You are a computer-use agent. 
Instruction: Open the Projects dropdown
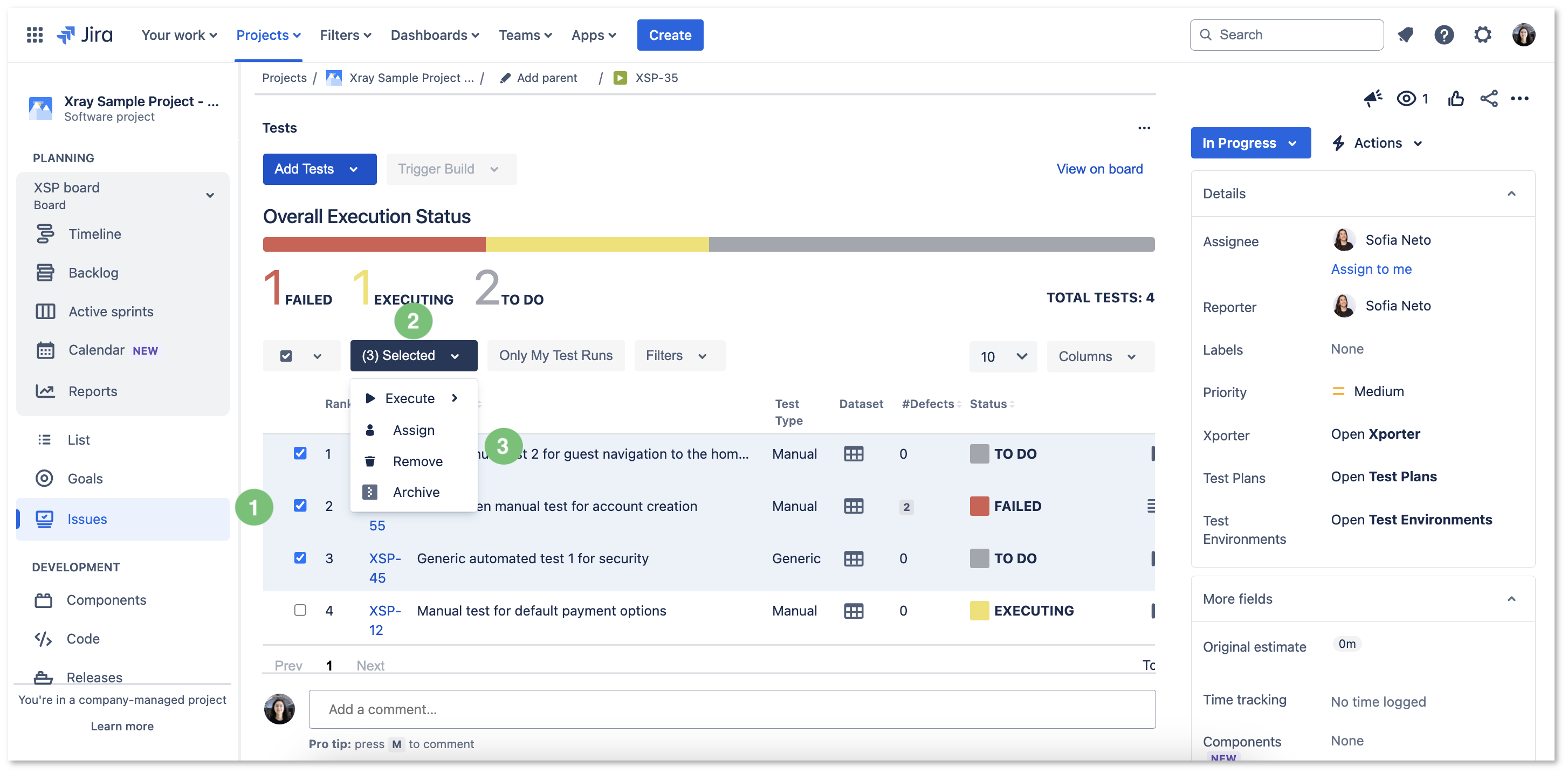tap(269, 35)
